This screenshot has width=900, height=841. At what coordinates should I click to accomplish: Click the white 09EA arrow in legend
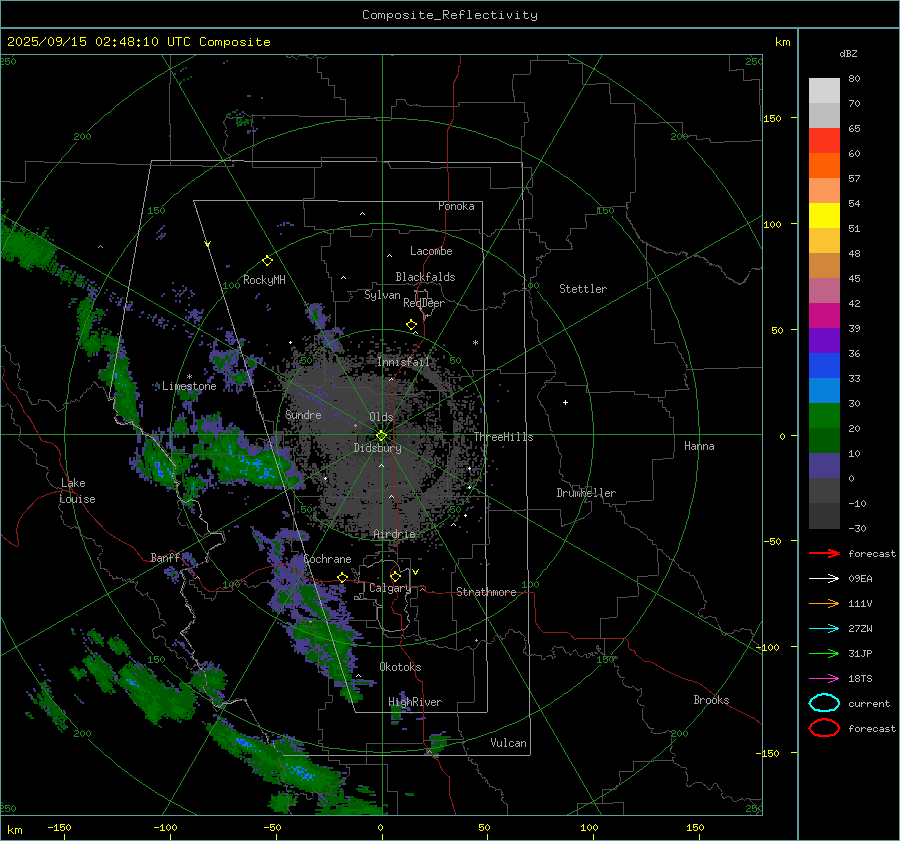coord(824,579)
